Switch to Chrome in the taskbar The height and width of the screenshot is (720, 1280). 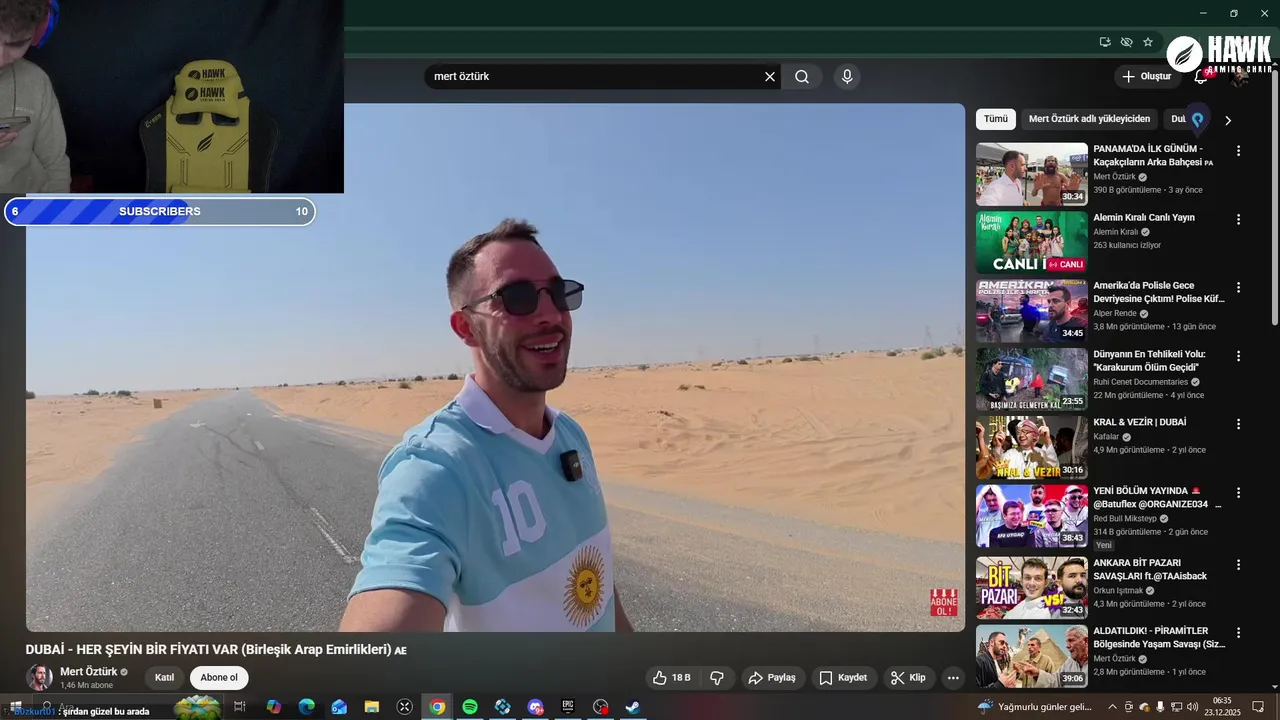[437, 707]
